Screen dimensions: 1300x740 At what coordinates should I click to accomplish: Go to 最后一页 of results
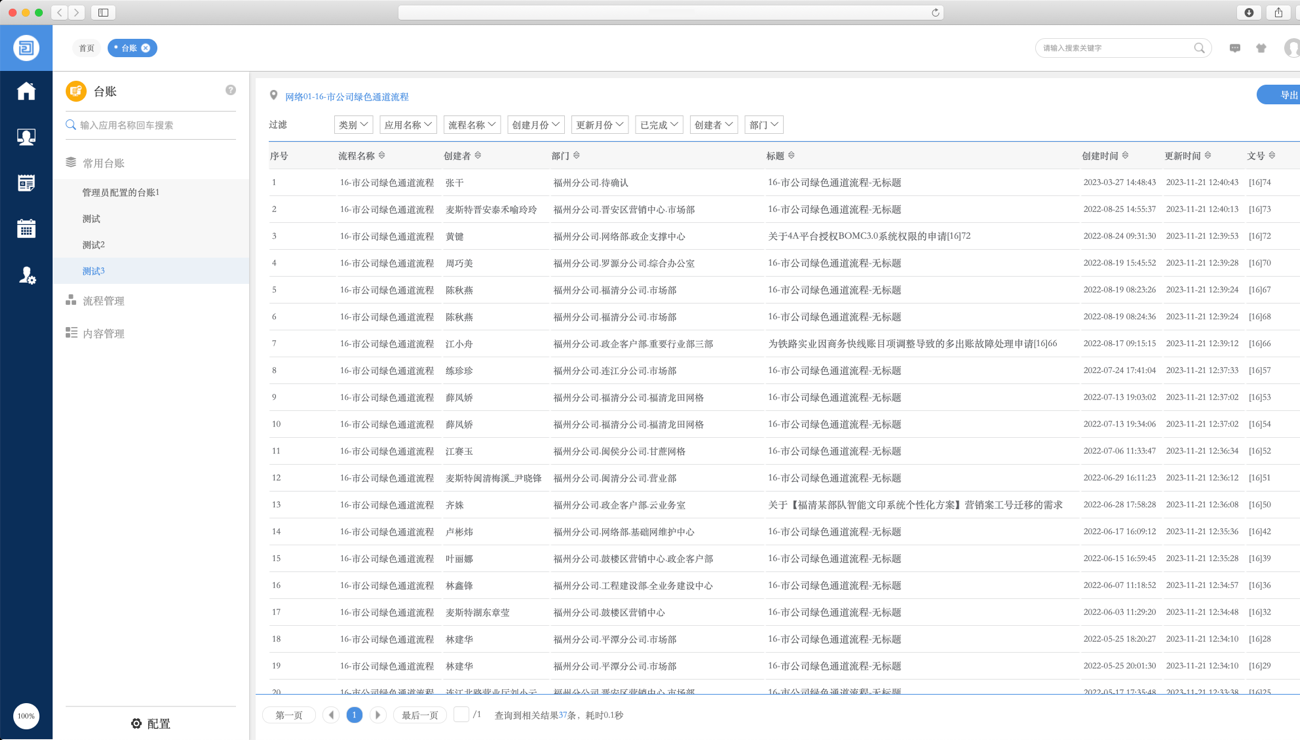420,715
